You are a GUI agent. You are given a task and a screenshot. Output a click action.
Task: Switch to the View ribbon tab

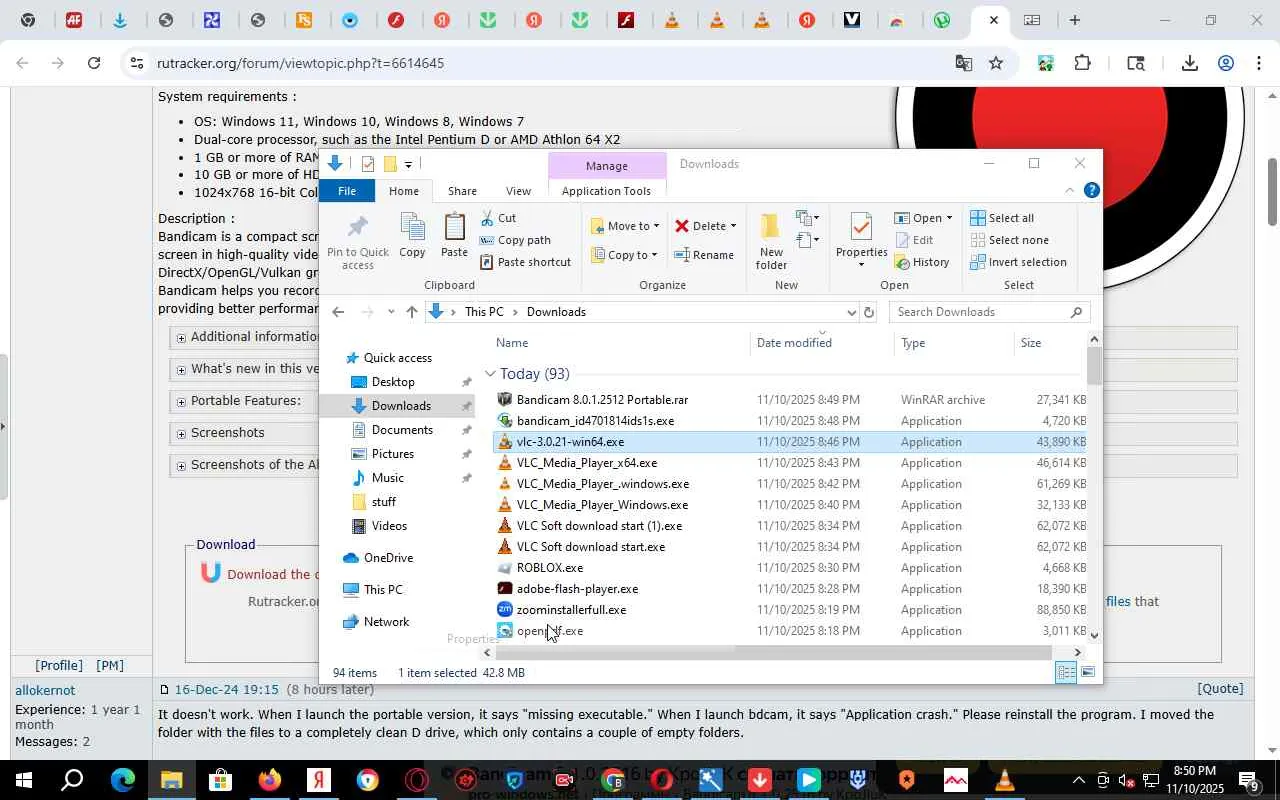(518, 191)
